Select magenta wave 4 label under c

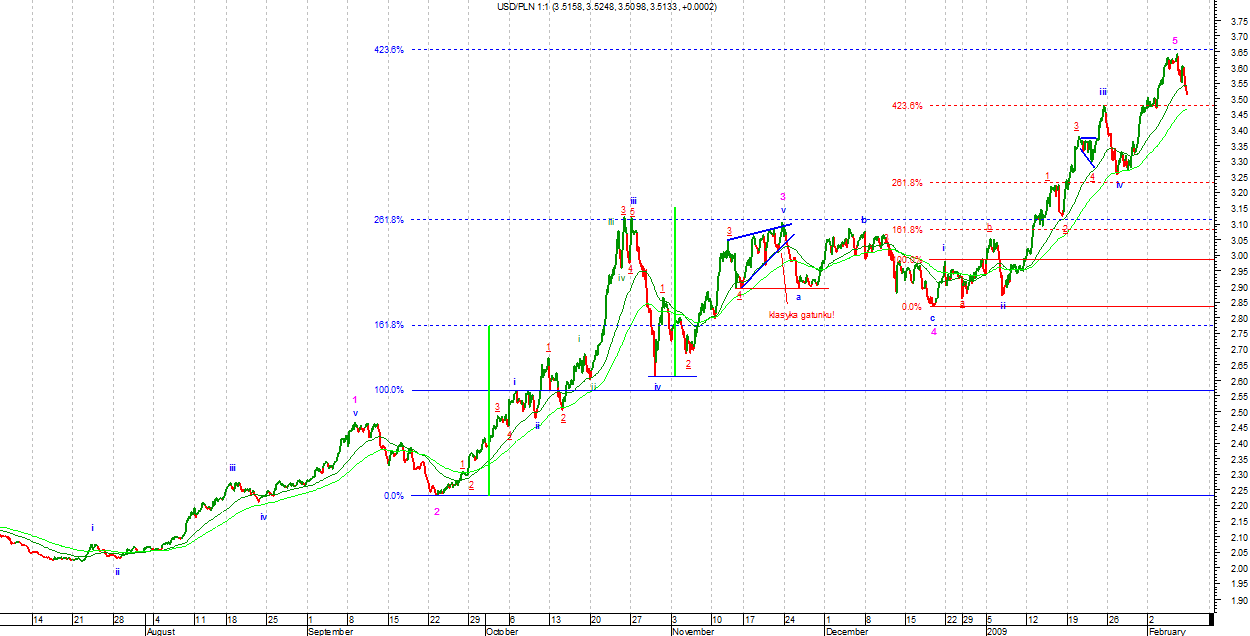[x=934, y=331]
